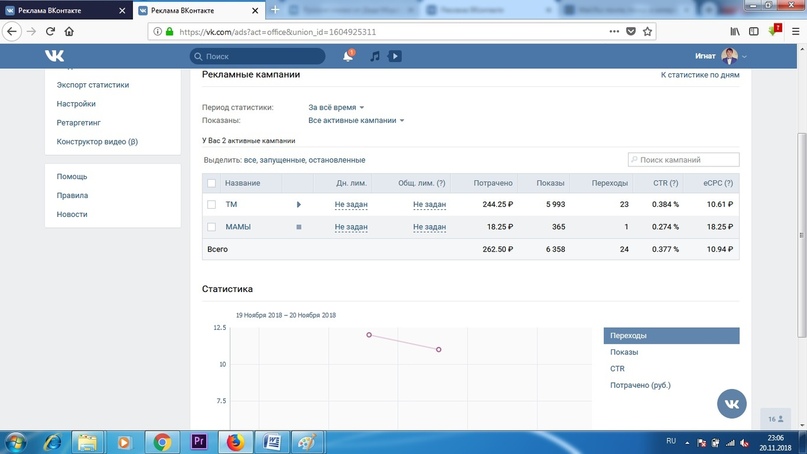Tick the select-all header checkbox
This screenshot has width=807, height=454.
[212, 183]
